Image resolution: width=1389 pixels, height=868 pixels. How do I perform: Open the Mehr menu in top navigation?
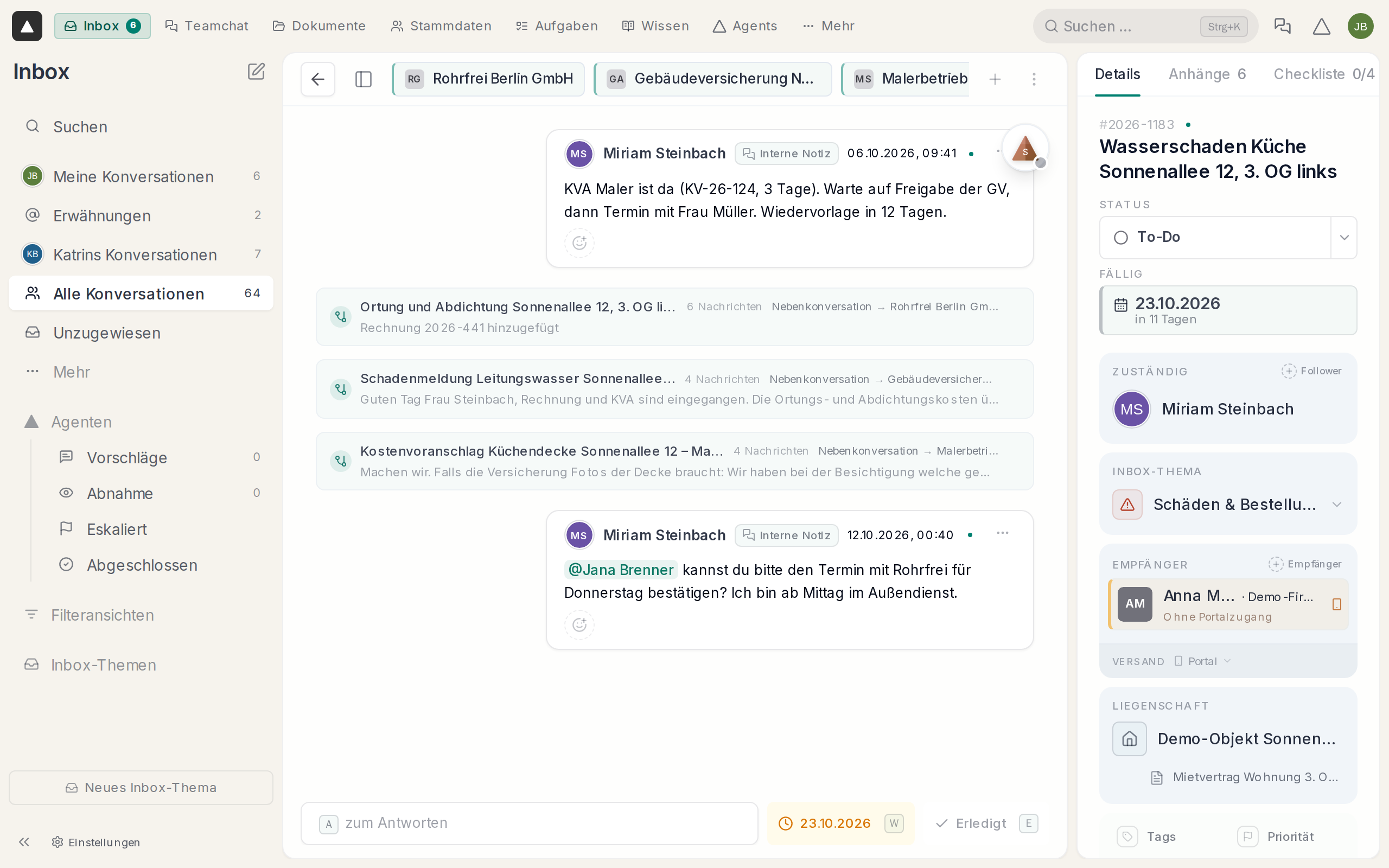pyautogui.click(x=829, y=26)
